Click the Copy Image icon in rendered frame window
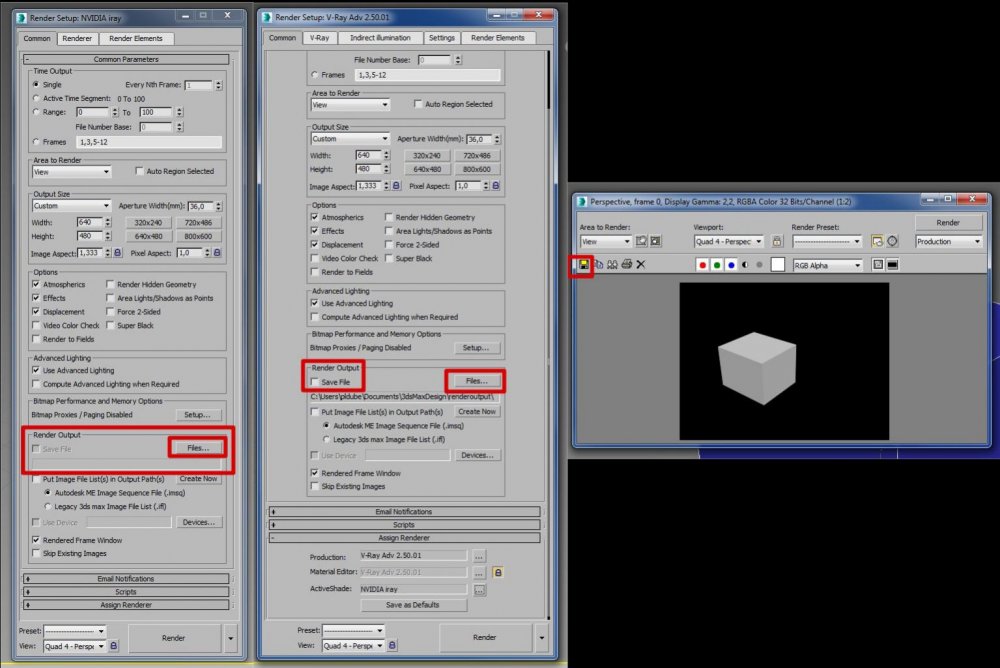Image resolution: width=1000 pixels, height=668 pixels. tap(598, 264)
